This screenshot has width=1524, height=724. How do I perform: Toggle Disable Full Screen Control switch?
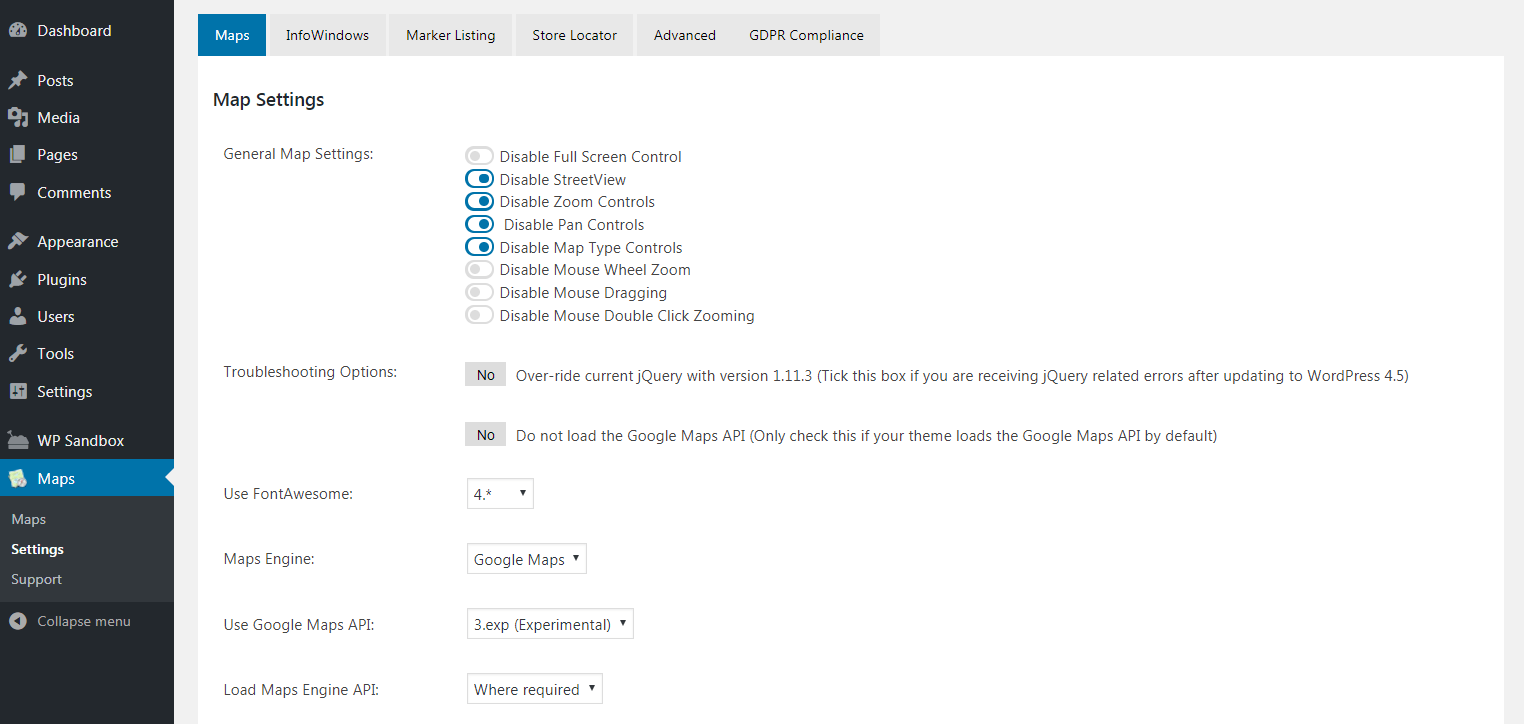479,156
